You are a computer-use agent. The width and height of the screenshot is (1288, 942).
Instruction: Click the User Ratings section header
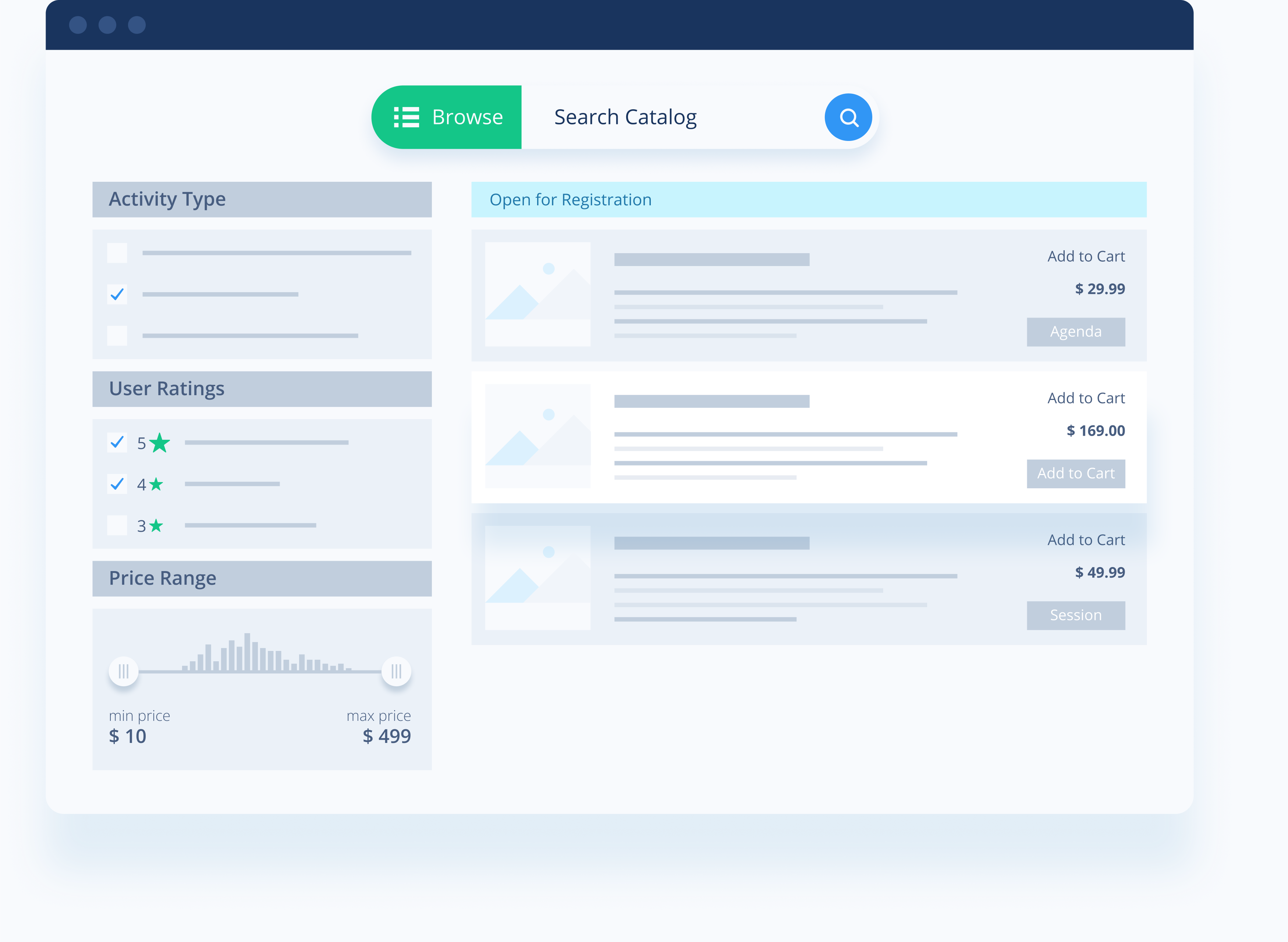pyautogui.click(x=262, y=389)
